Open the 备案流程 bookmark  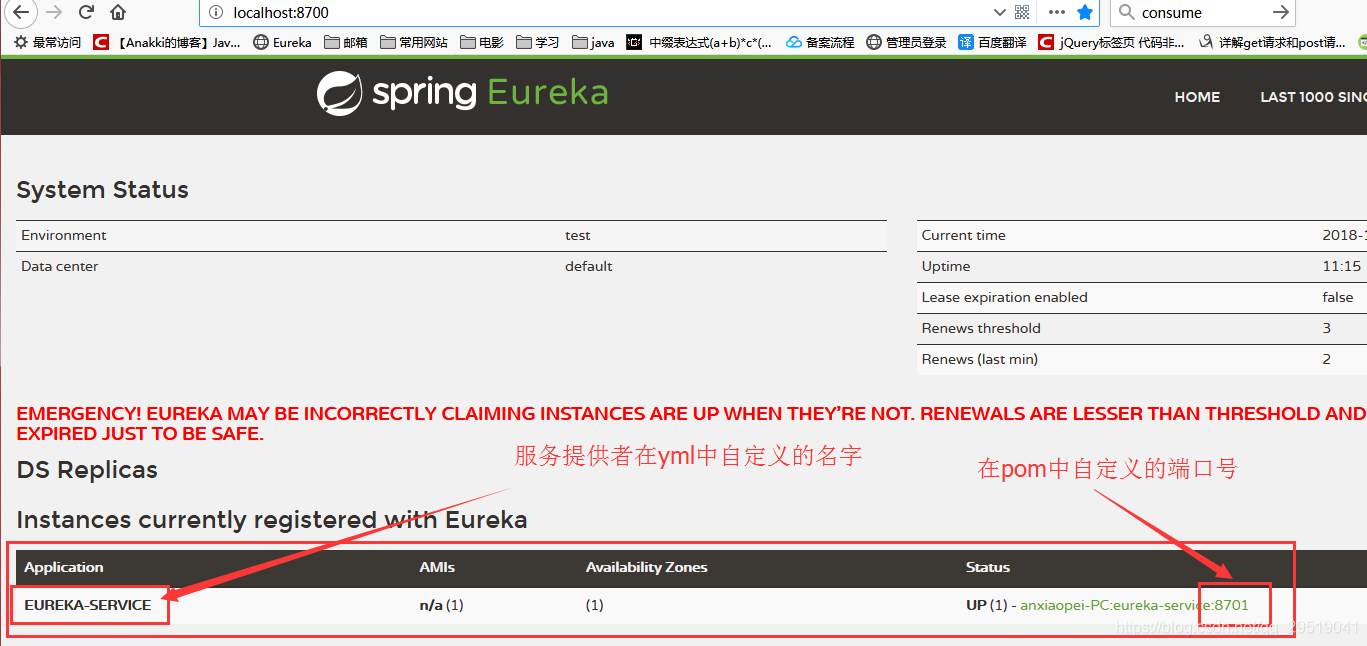point(820,42)
